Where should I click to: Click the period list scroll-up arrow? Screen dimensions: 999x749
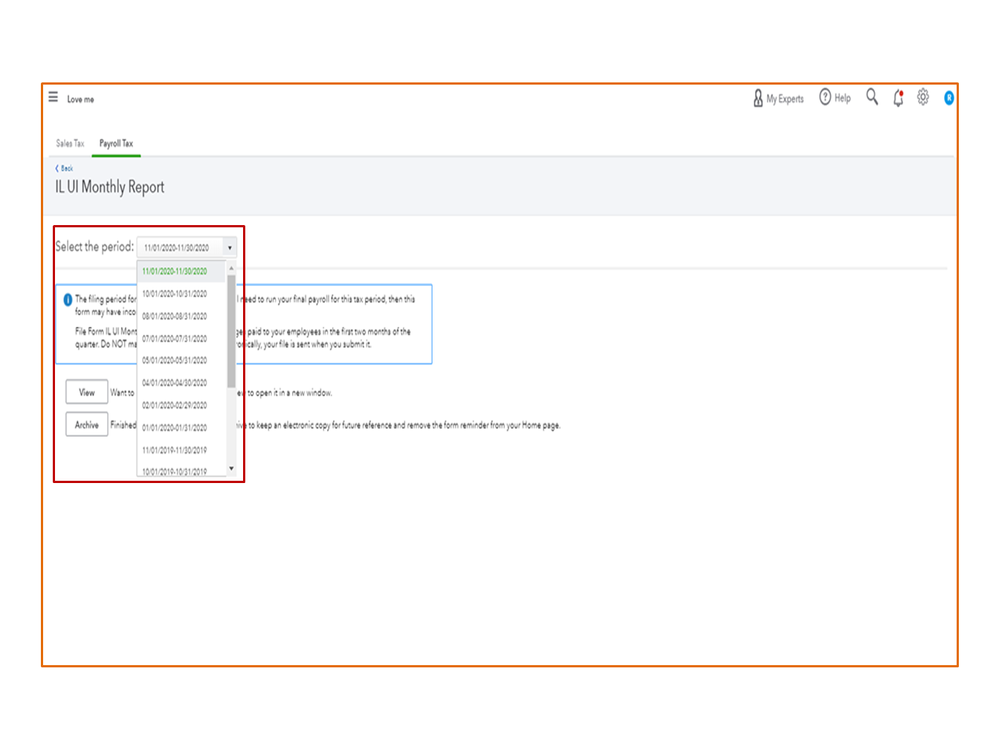[x=231, y=268]
